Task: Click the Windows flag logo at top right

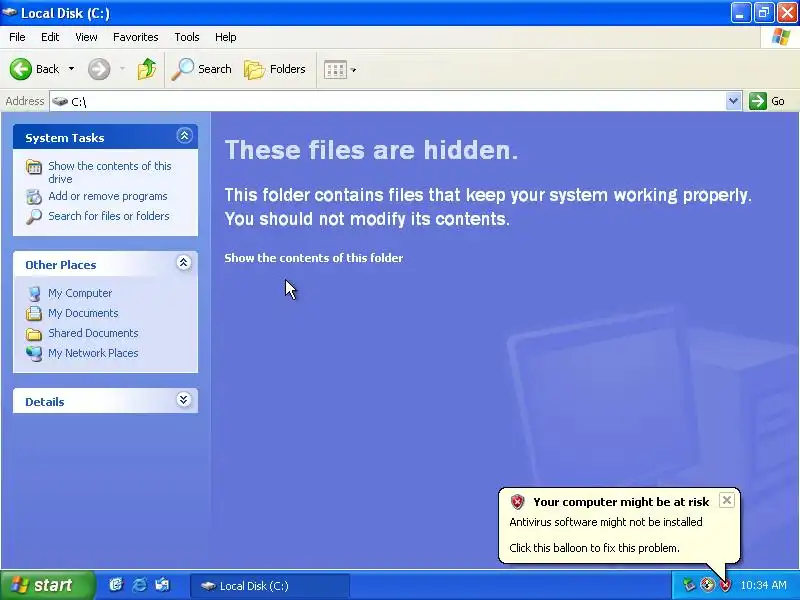Action: [781, 37]
